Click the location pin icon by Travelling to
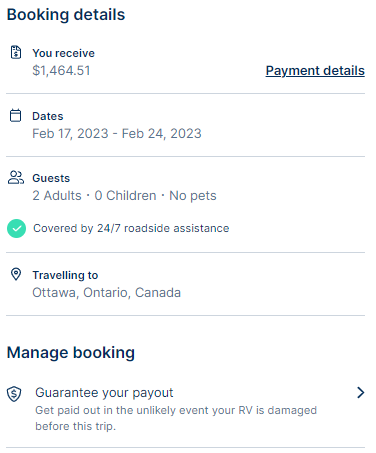 16,274
